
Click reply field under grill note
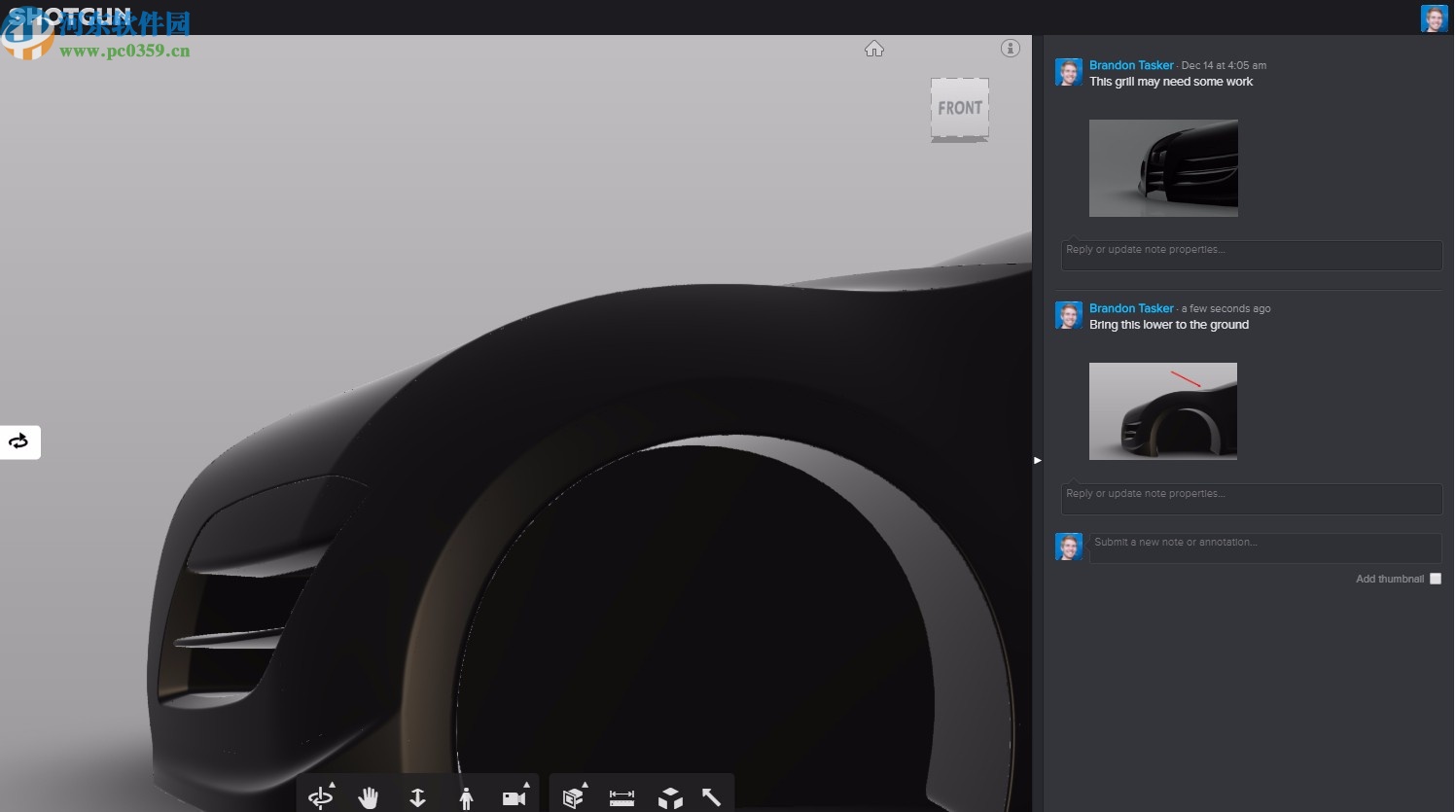(1251, 255)
